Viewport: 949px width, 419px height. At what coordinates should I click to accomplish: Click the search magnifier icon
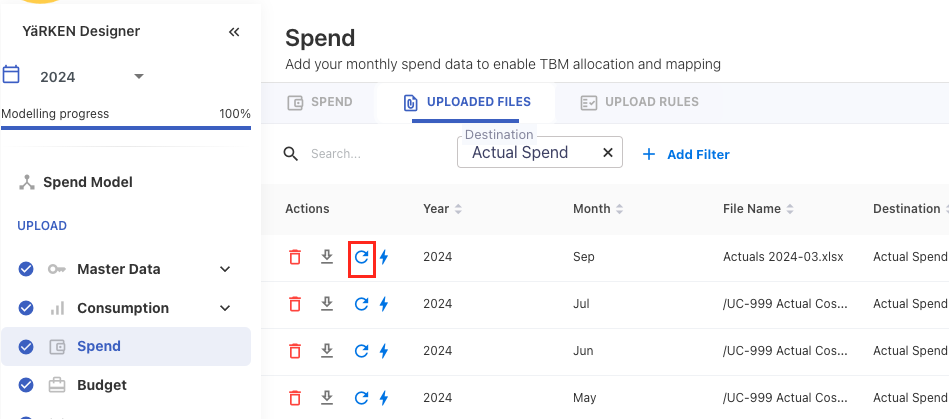pos(291,154)
